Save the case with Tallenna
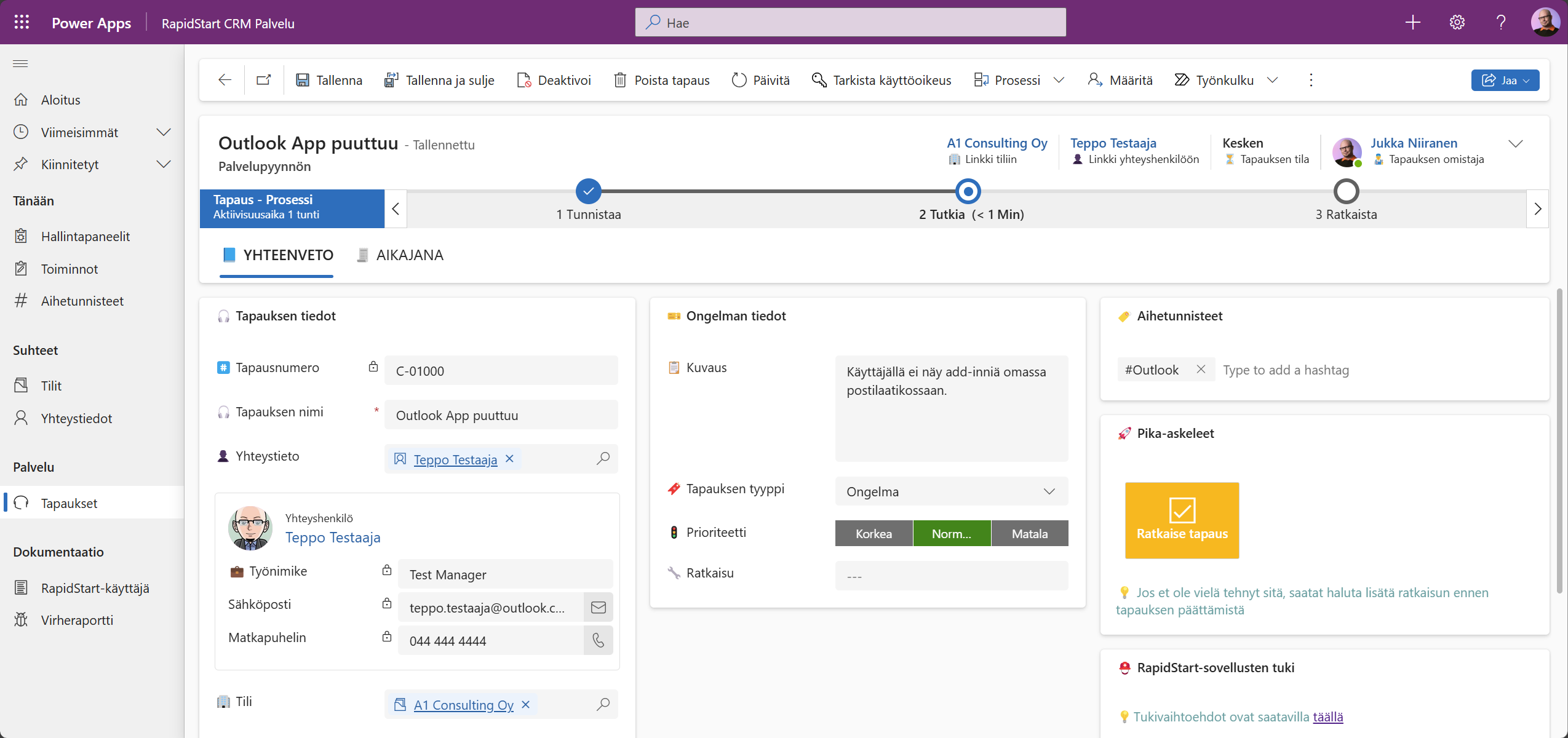The height and width of the screenshot is (738, 1568). coord(330,79)
